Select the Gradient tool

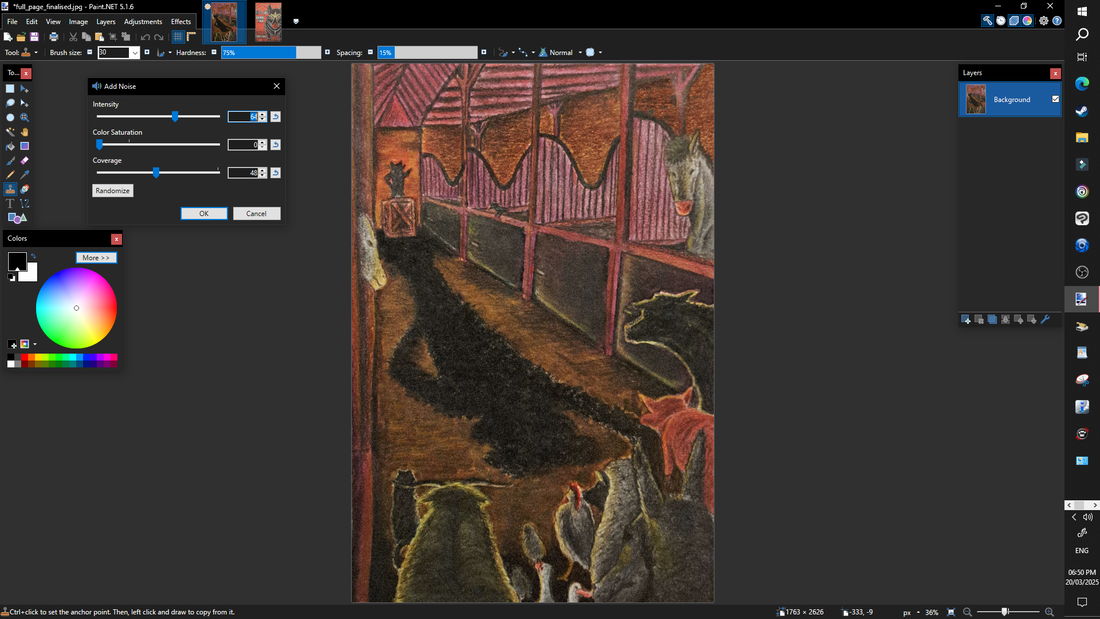[25, 146]
